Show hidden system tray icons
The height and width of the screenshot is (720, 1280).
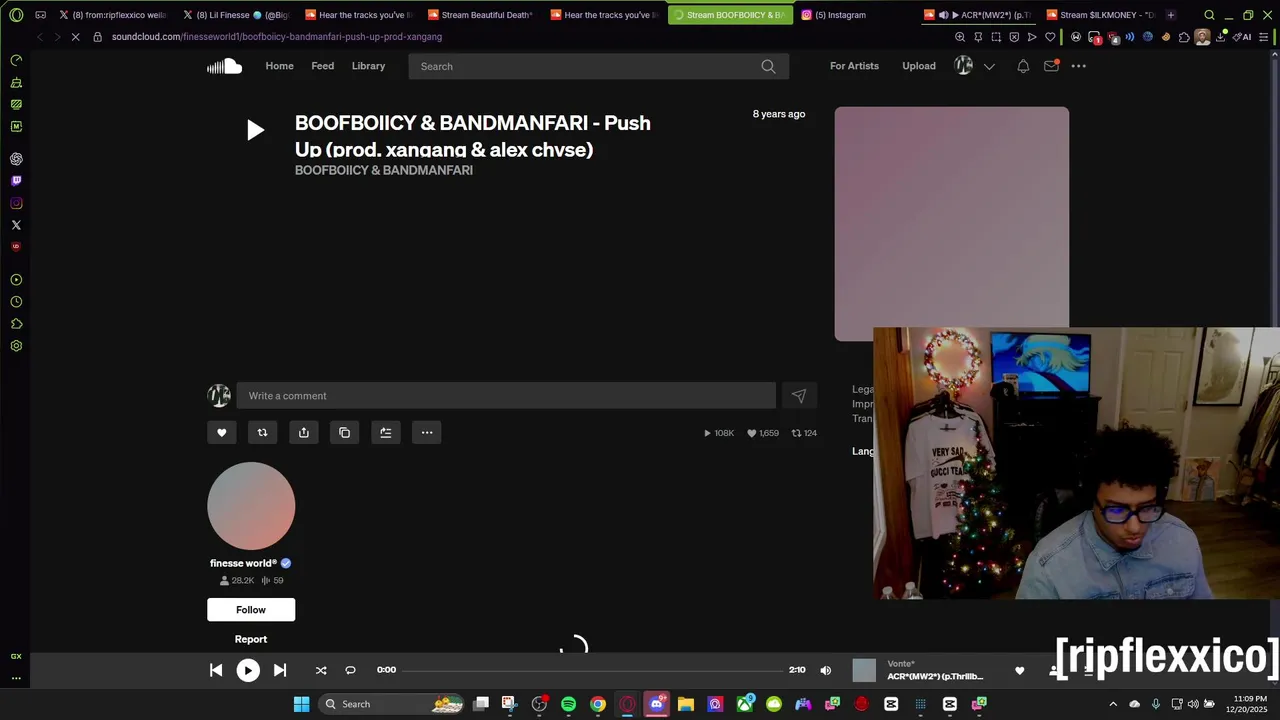pos(1113,704)
